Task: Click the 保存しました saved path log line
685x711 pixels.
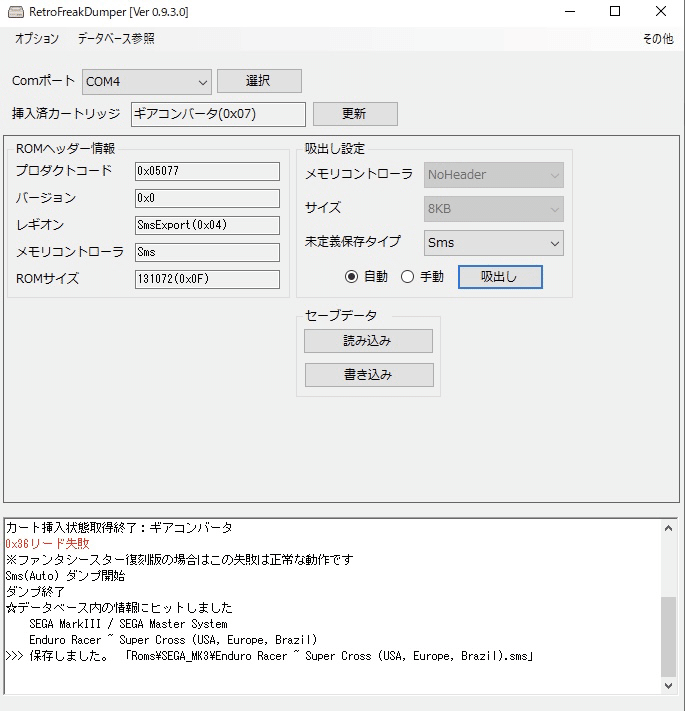Action: click(269, 656)
